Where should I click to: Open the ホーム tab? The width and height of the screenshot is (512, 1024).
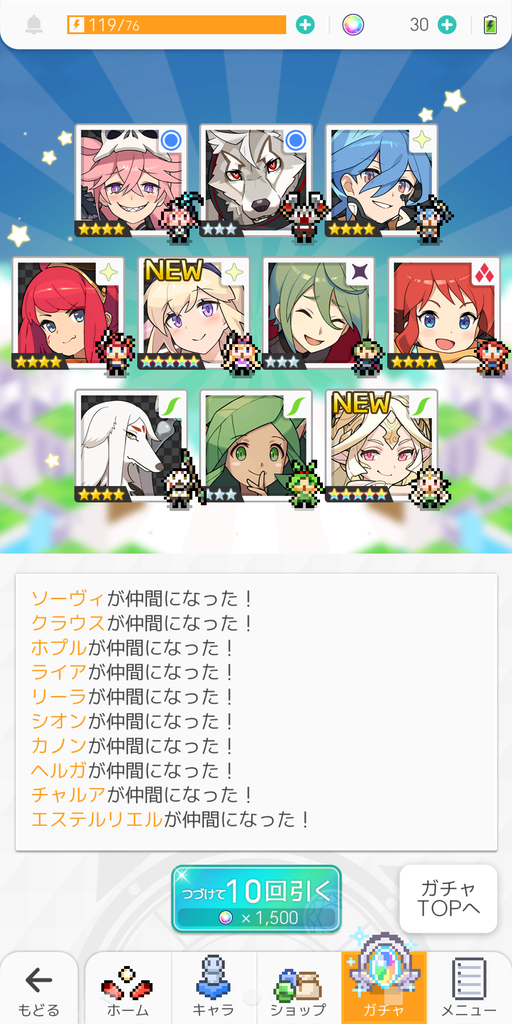pyautogui.click(x=127, y=990)
